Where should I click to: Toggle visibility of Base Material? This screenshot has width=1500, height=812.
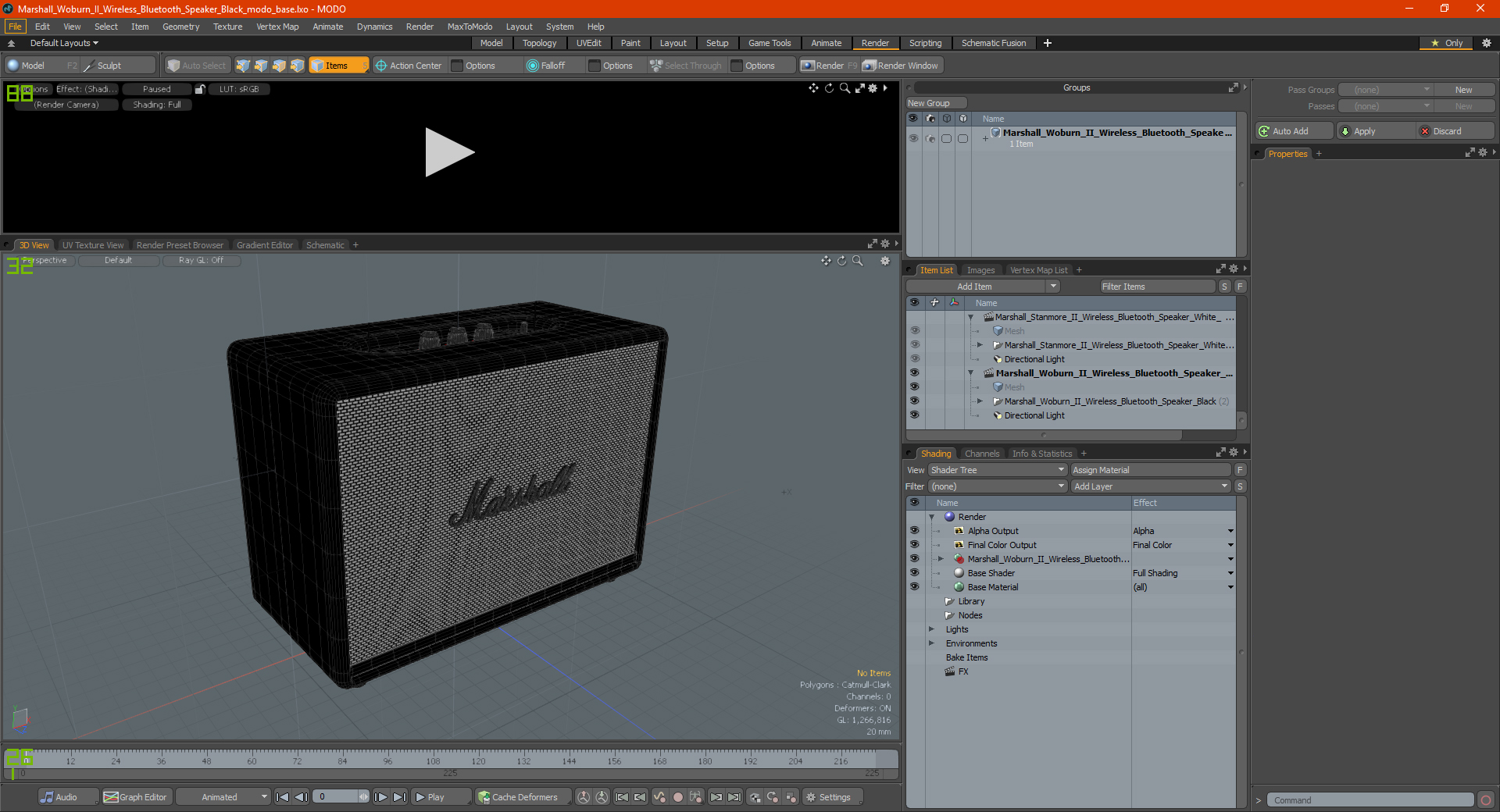tap(914, 587)
